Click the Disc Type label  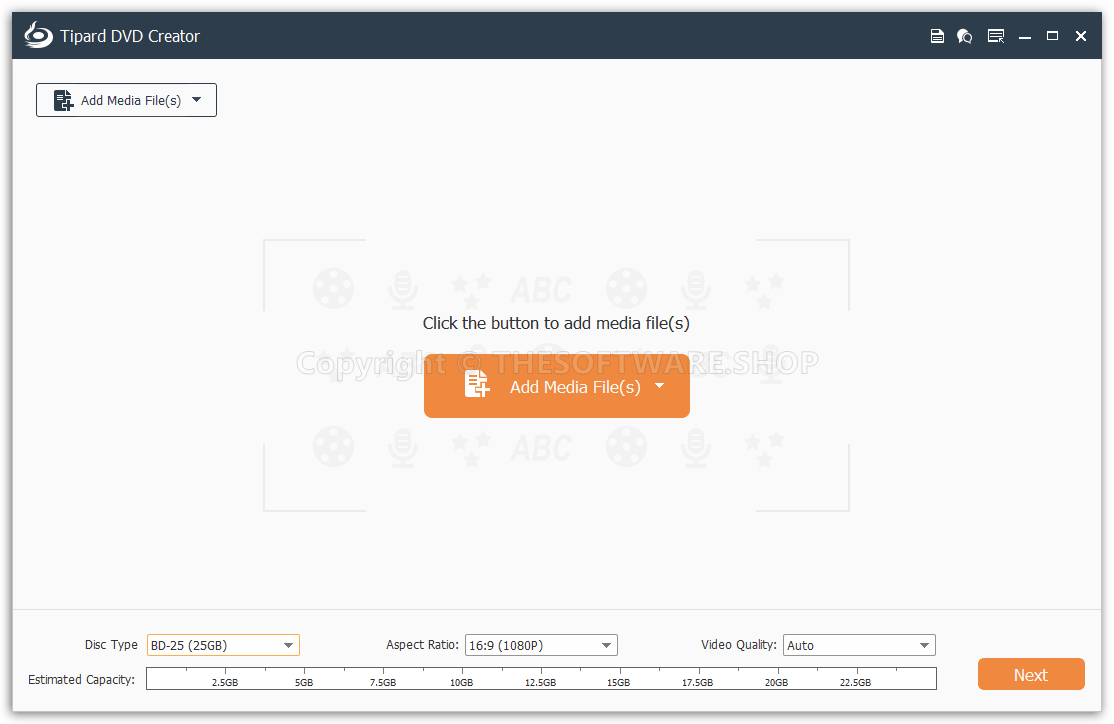[112, 644]
